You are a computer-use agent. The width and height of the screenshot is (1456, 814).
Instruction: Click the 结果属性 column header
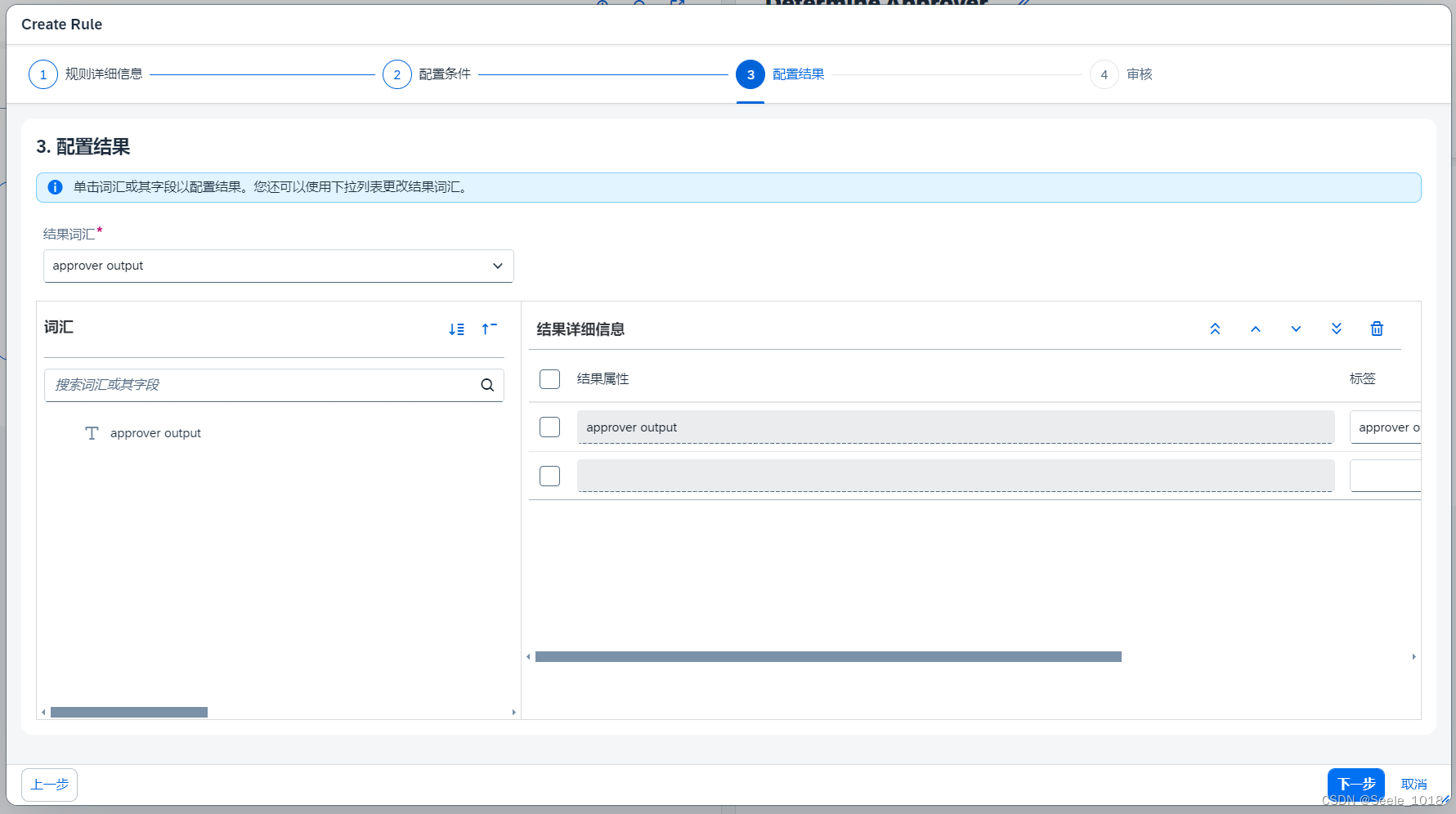pos(603,378)
